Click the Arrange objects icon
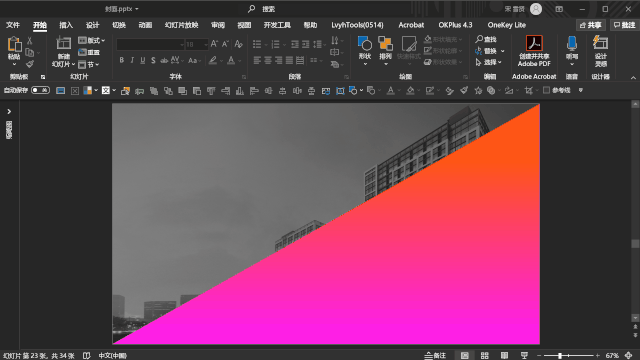Screen dimensions: 640x360 [385, 44]
